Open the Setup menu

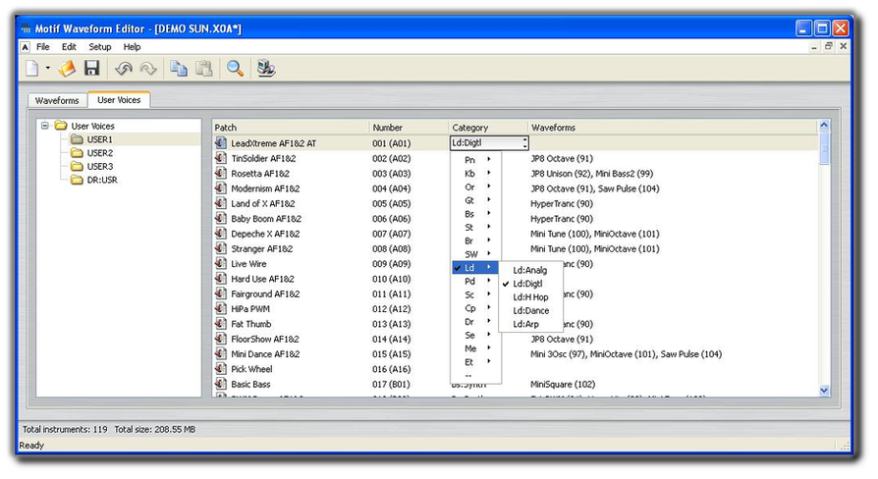pos(100,47)
